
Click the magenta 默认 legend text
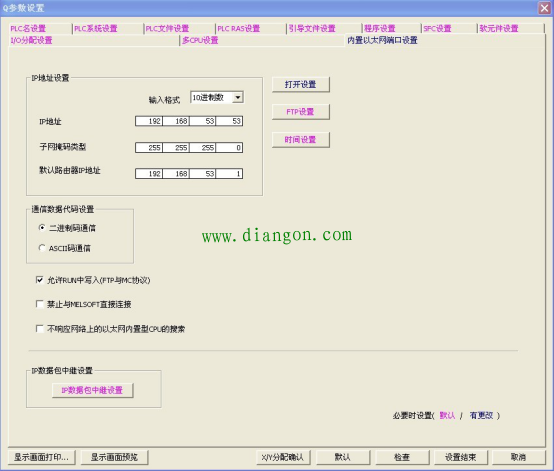[x=447, y=416]
